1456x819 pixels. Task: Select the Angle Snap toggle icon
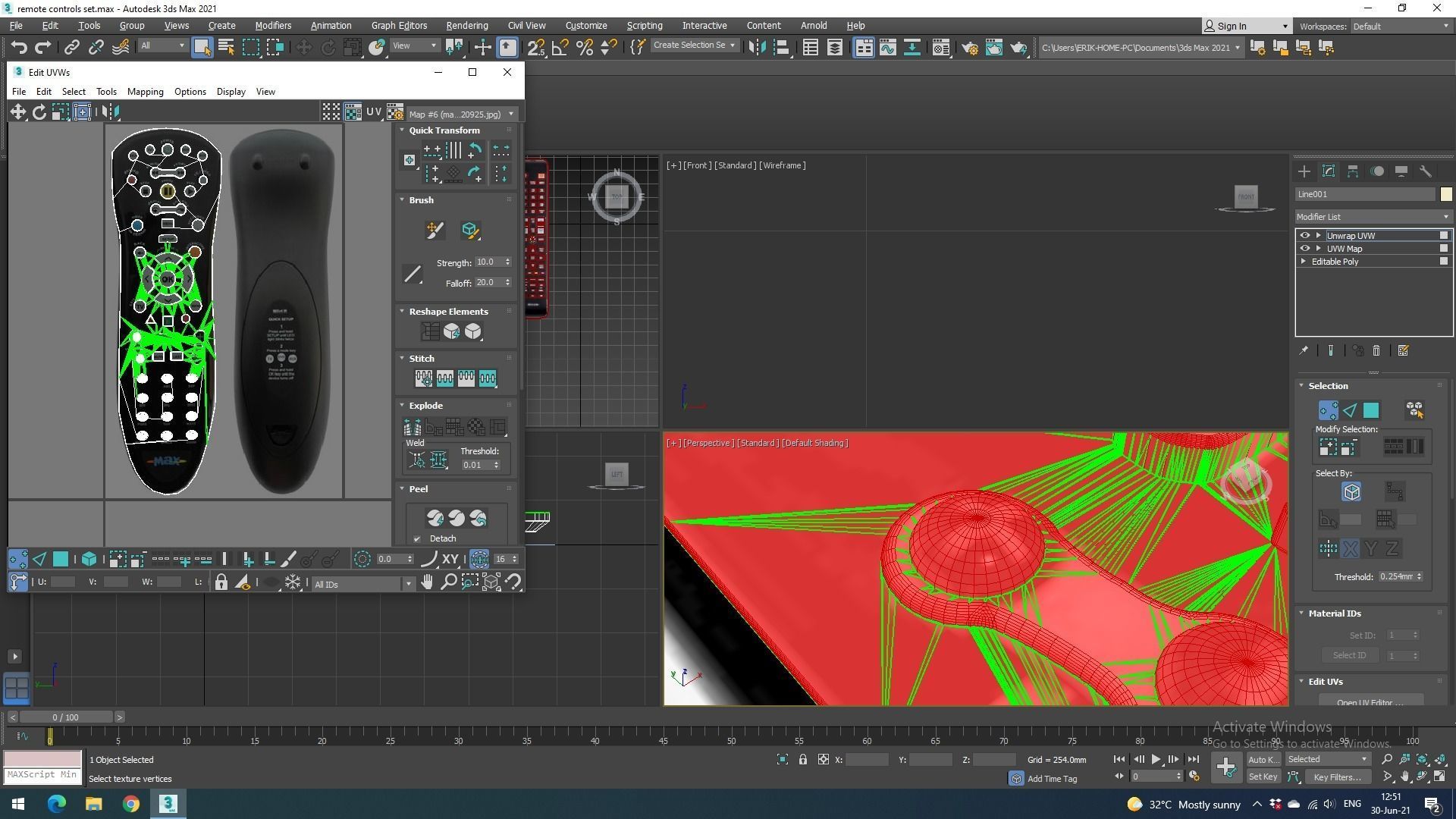(560, 48)
